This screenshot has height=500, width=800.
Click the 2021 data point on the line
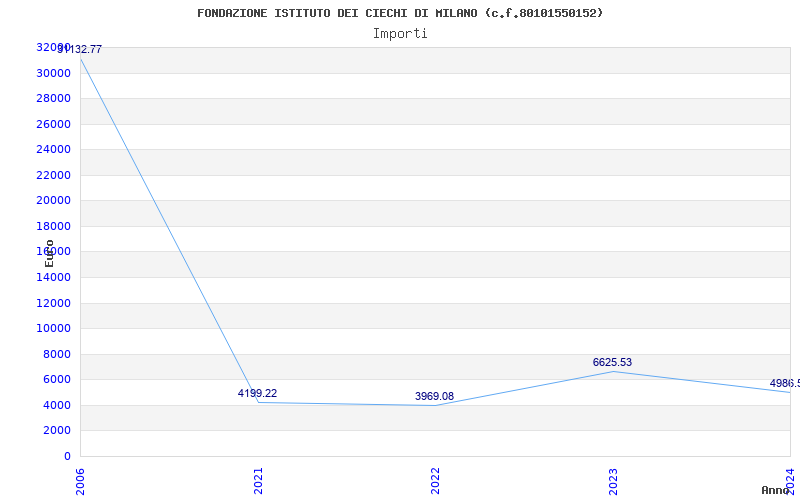pyautogui.click(x=258, y=403)
